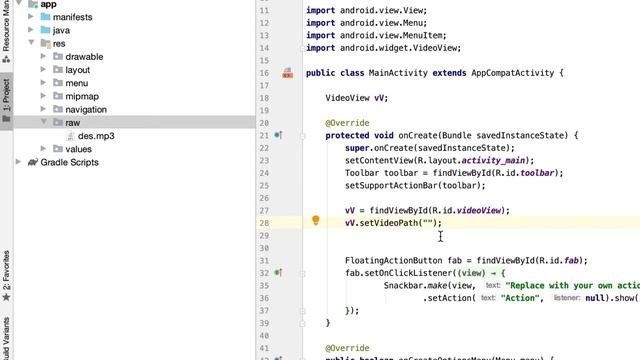Select the res folder icon
Viewport: 640px width, 360px height.
(x=45, y=43)
